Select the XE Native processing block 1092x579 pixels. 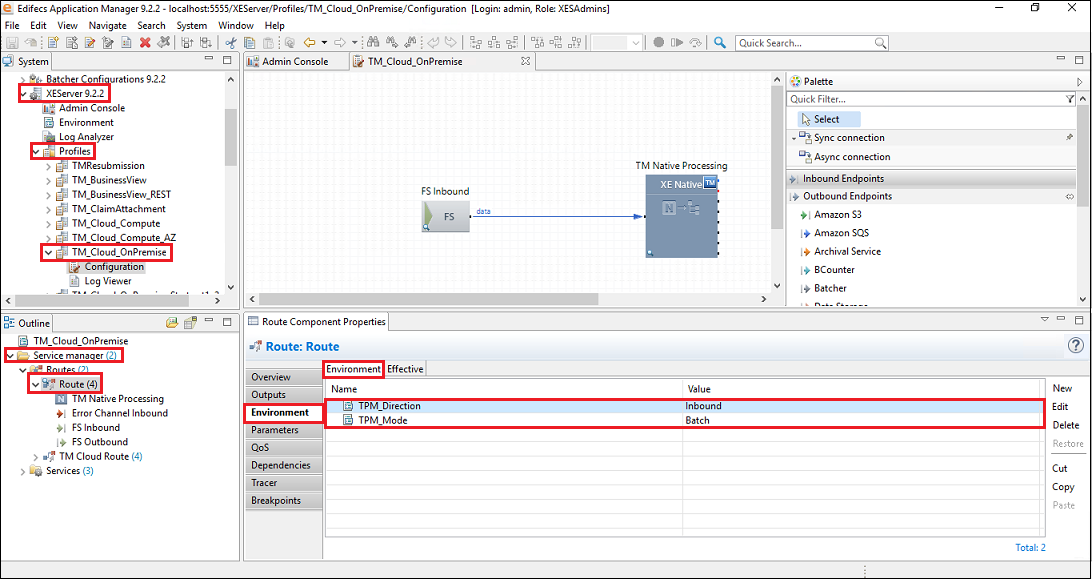coord(682,217)
